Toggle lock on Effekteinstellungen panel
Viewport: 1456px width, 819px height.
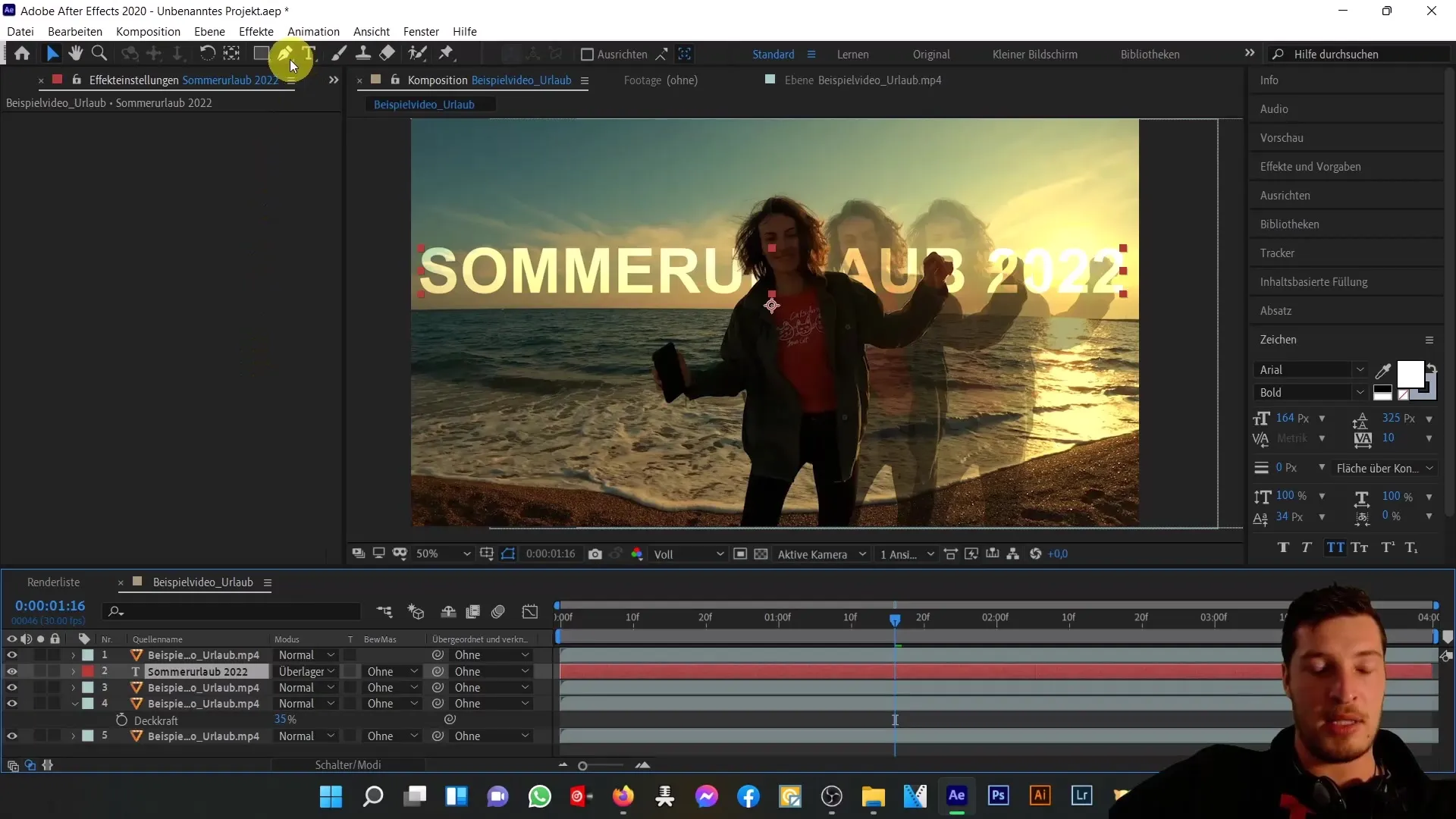pyautogui.click(x=77, y=80)
